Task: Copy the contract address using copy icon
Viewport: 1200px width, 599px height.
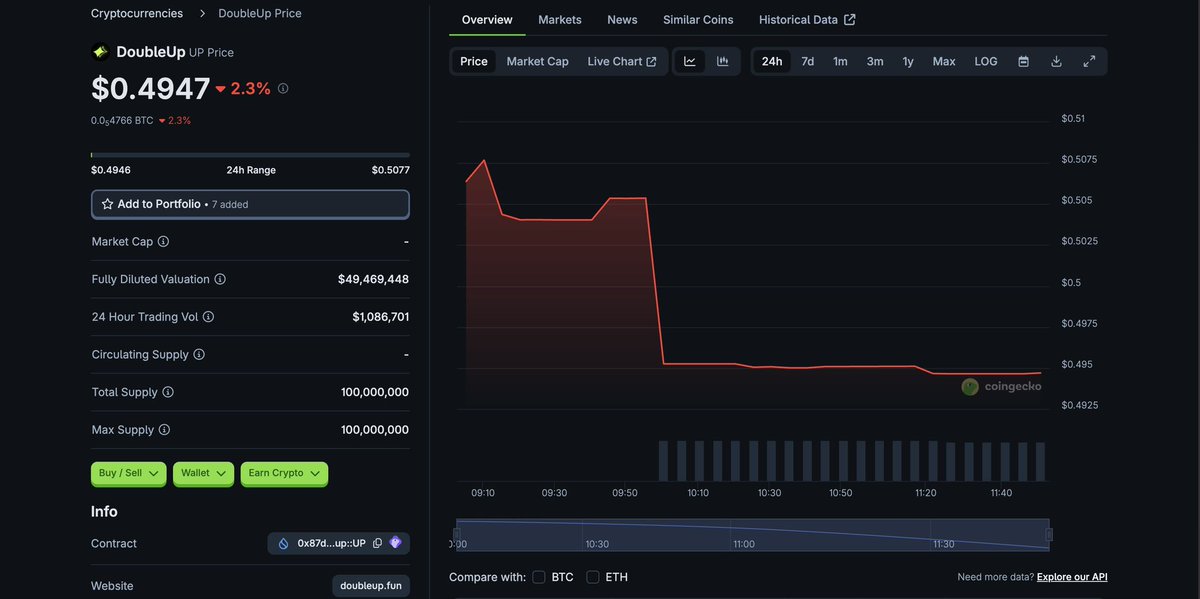Action: [x=377, y=543]
